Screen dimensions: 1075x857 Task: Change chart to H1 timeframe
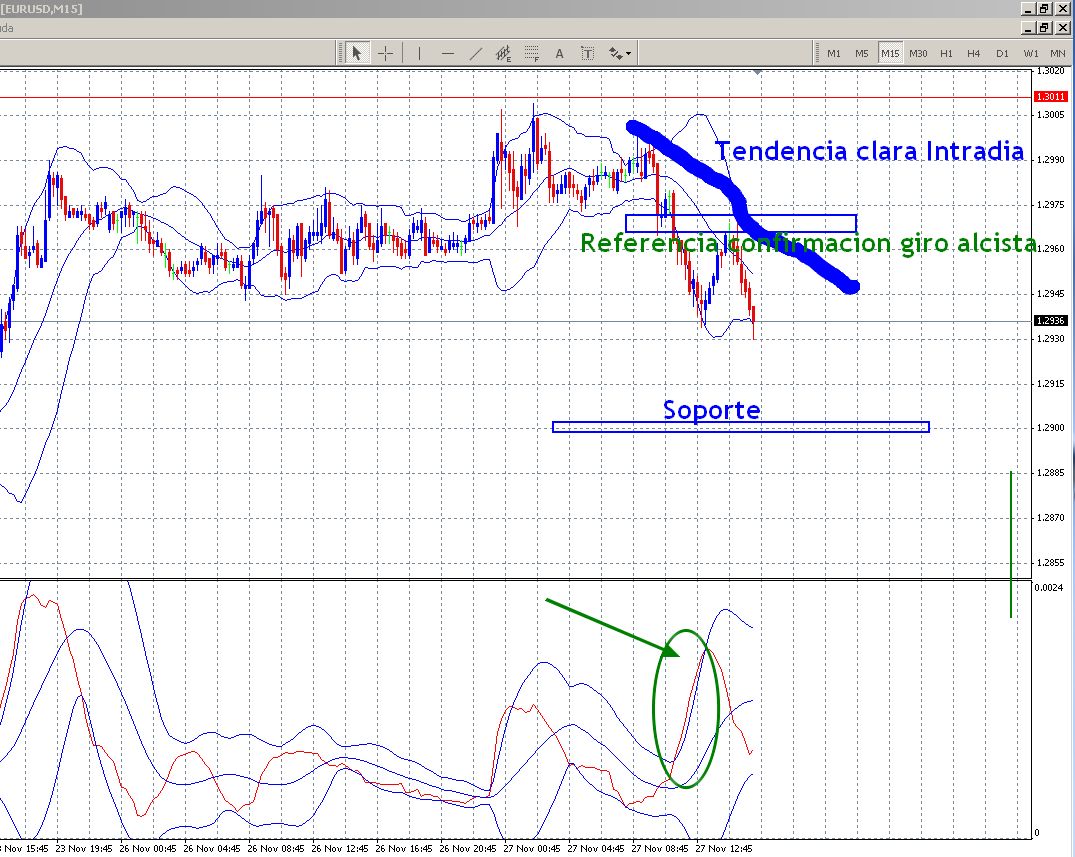pos(946,53)
